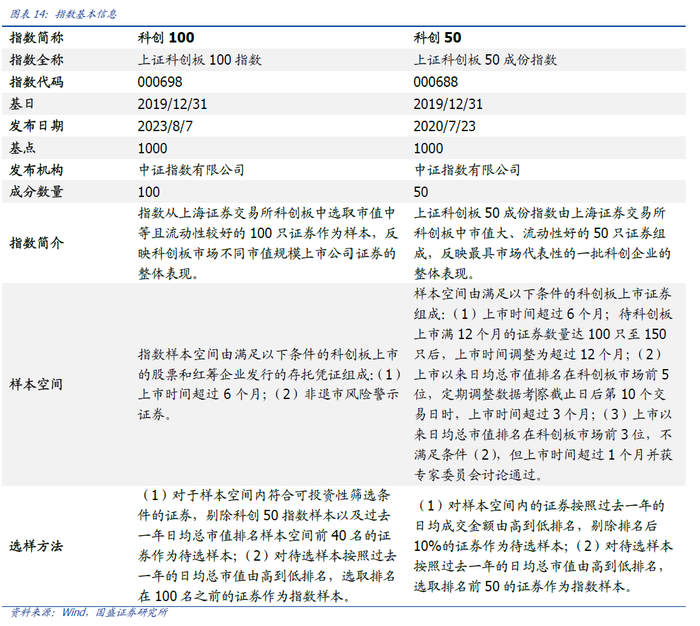
Task: Click the header cell '科创 50'
Action: (x=437, y=38)
